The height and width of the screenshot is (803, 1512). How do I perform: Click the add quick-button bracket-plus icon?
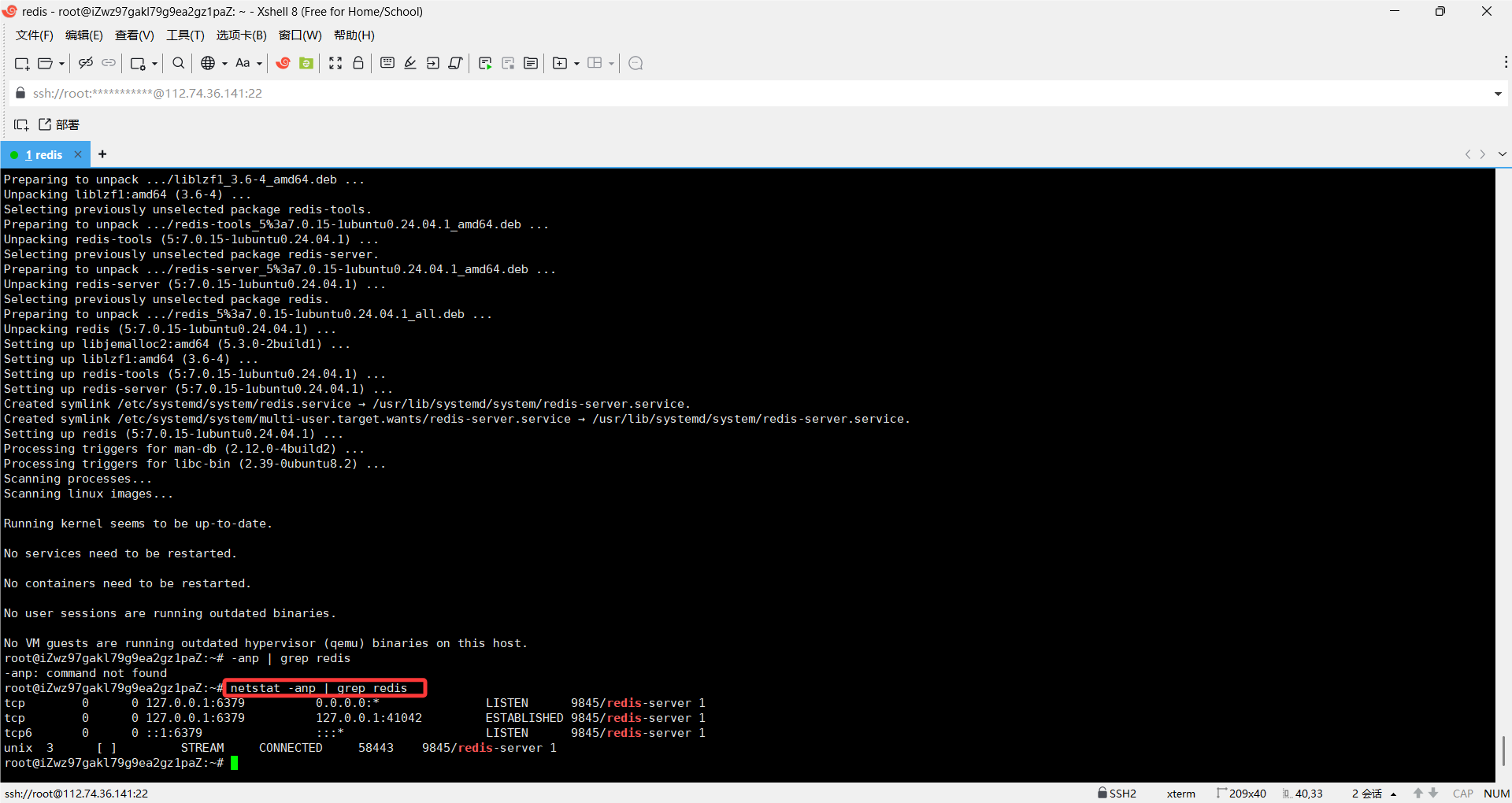point(21,124)
